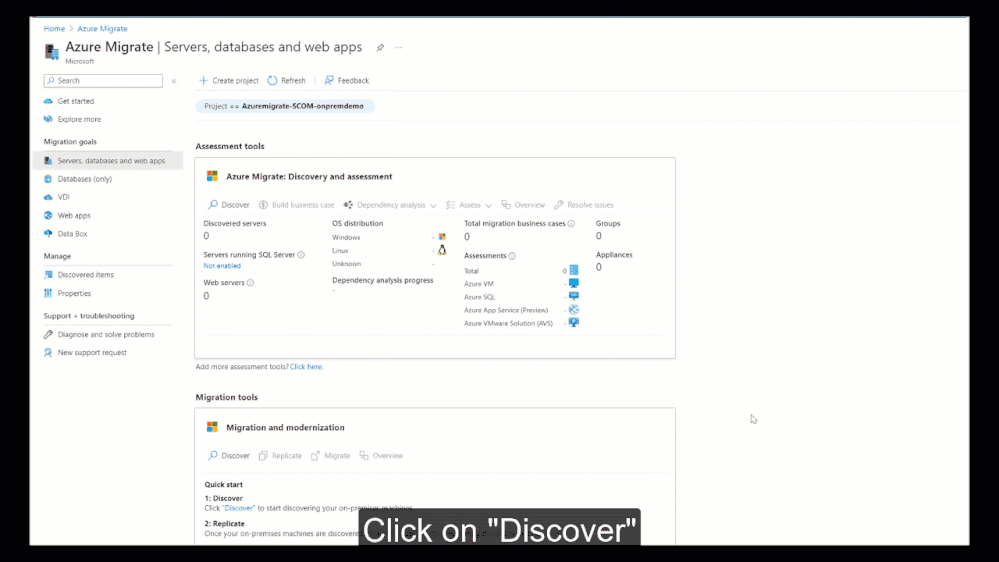
Task: Open the more options ellipsis in header
Action: (398, 48)
